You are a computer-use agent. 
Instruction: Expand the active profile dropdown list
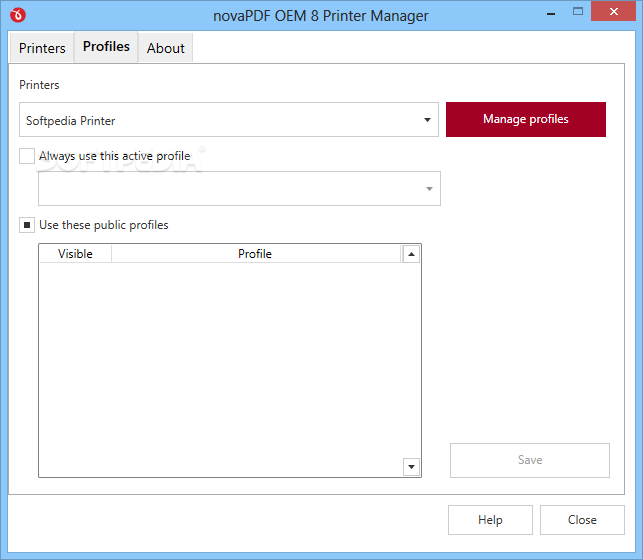(x=239, y=189)
